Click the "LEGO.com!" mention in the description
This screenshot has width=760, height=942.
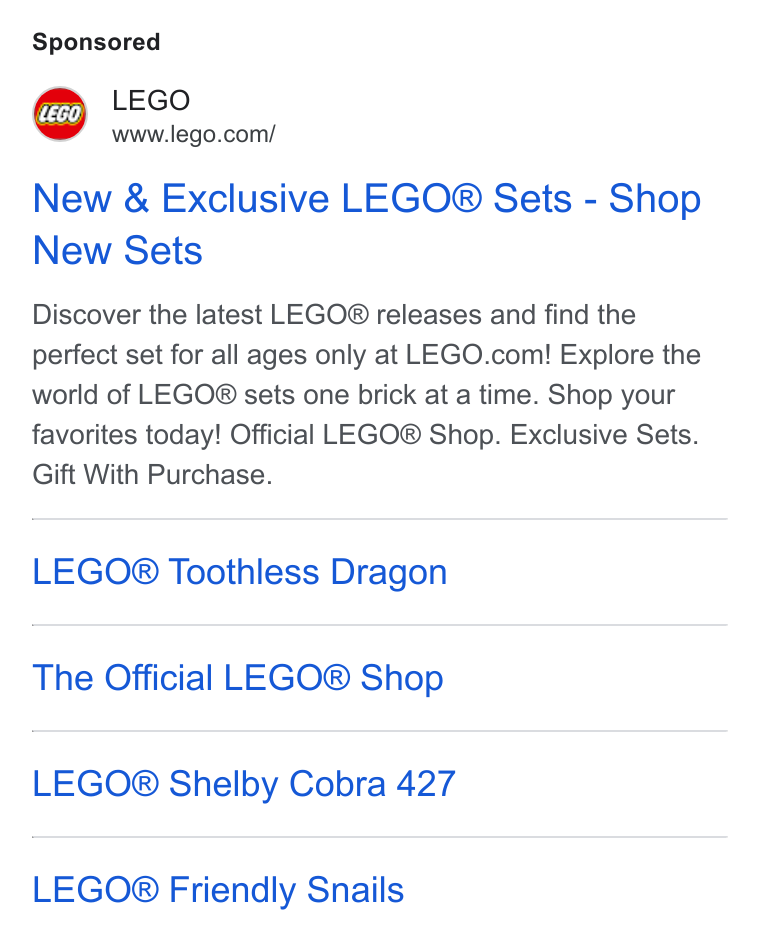coord(478,355)
